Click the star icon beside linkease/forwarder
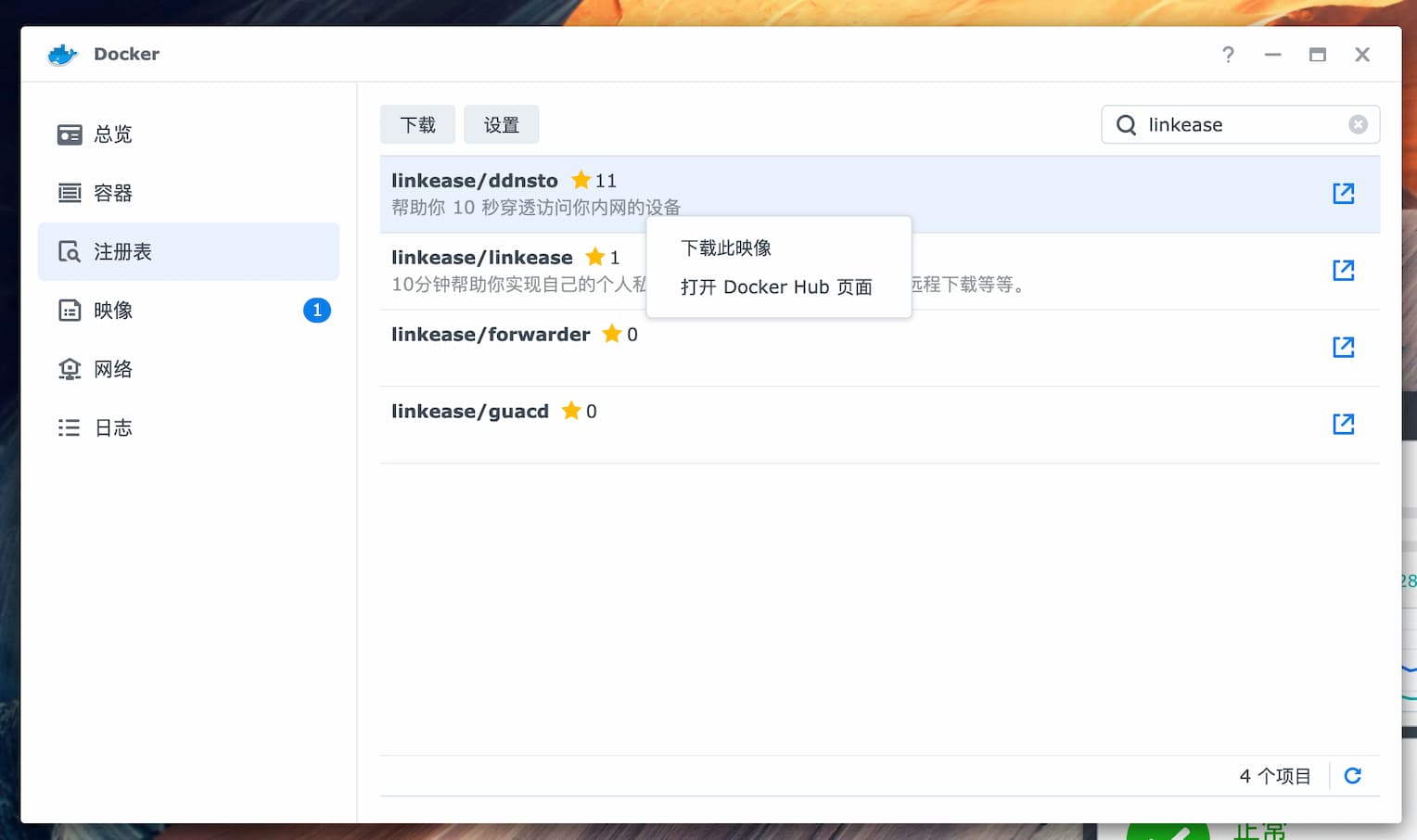 [x=612, y=333]
